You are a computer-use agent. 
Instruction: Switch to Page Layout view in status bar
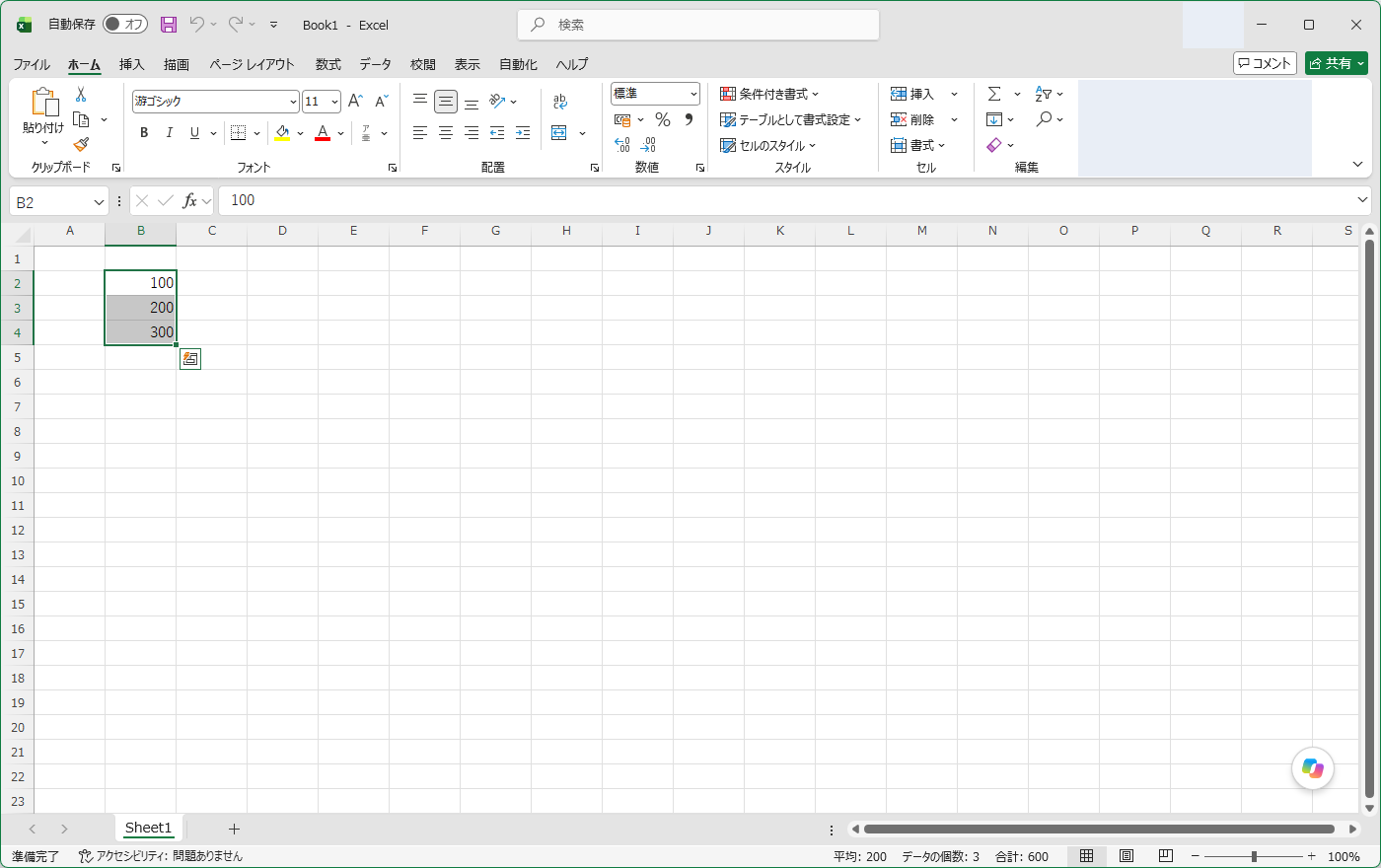(x=1127, y=856)
